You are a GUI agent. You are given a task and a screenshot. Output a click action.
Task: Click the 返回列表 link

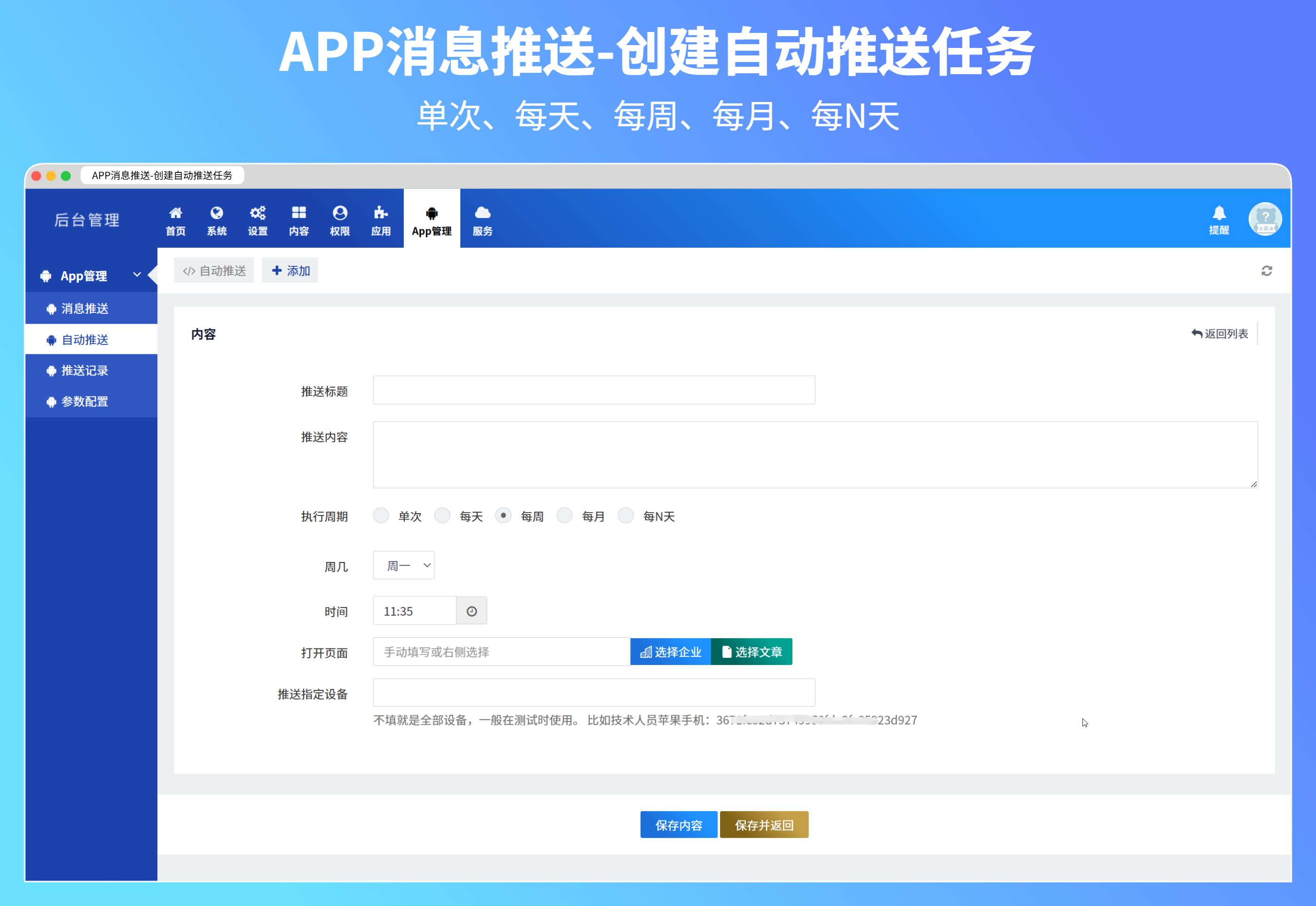[x=1220, y=334]
